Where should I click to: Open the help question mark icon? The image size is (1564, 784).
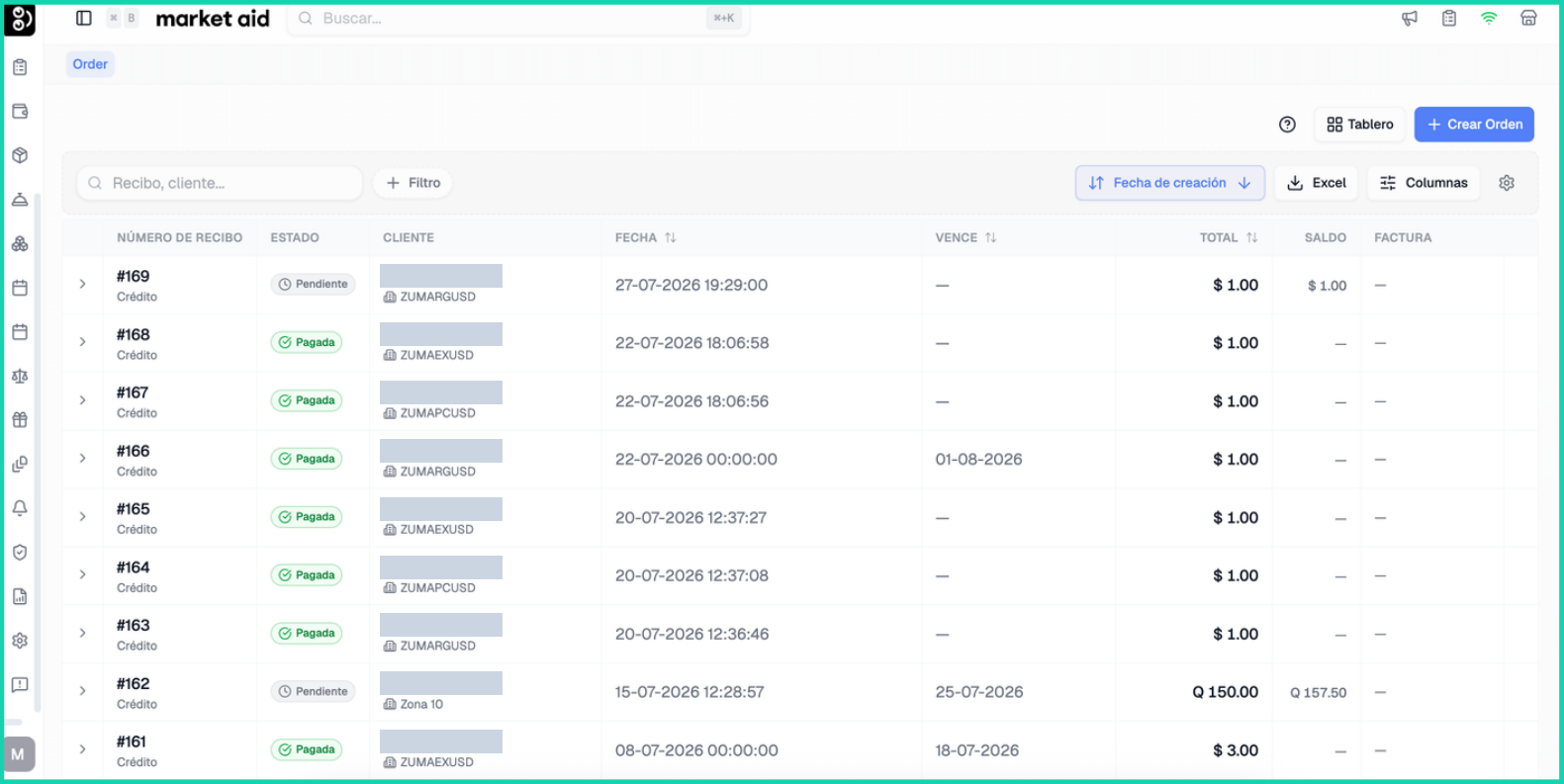pyautogui.click(x=1287, y=125)
